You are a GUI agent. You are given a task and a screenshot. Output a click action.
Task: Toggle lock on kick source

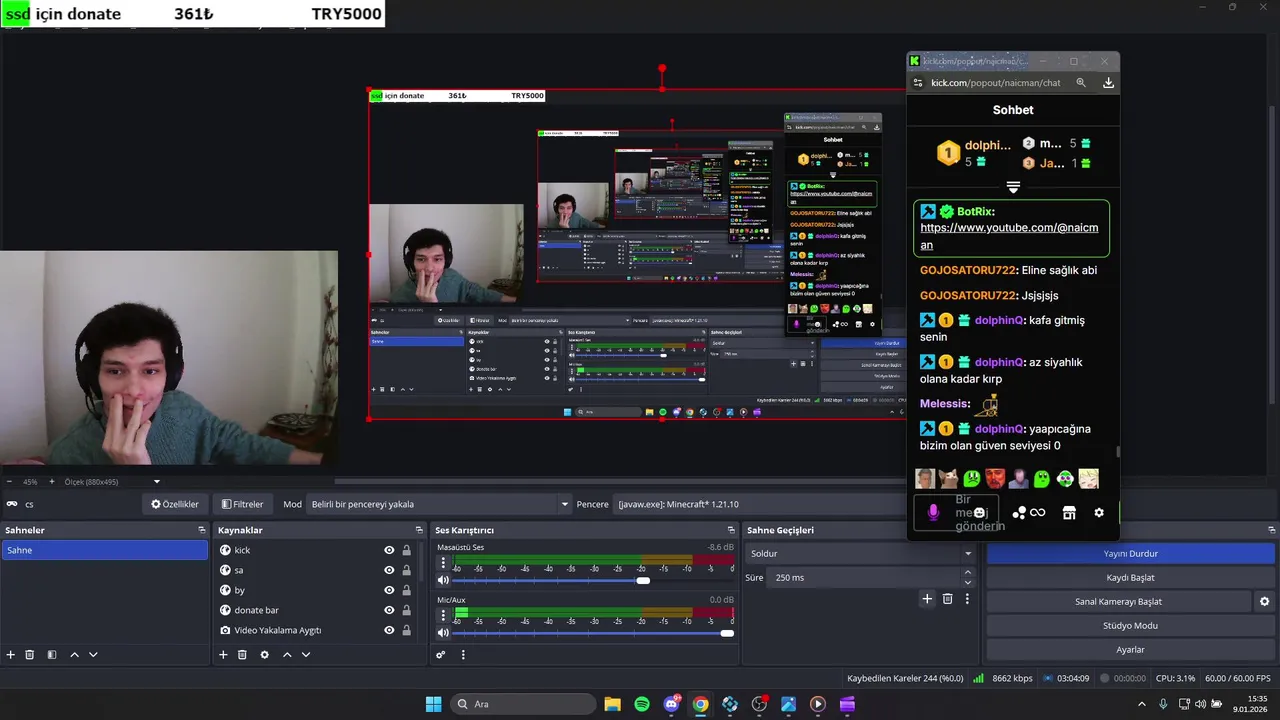406,550
